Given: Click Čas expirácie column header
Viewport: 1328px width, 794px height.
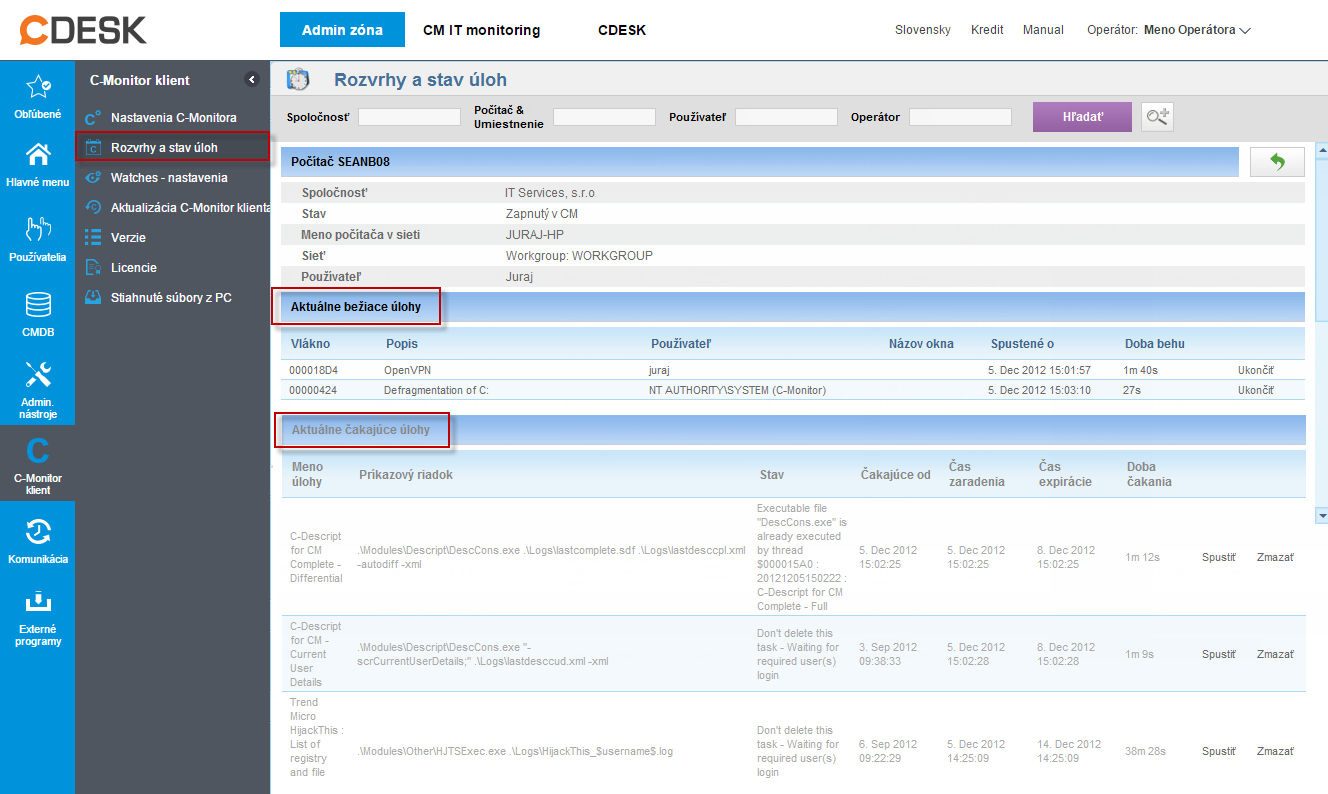Looking at the screenshot, I should tap(1065, 474).
